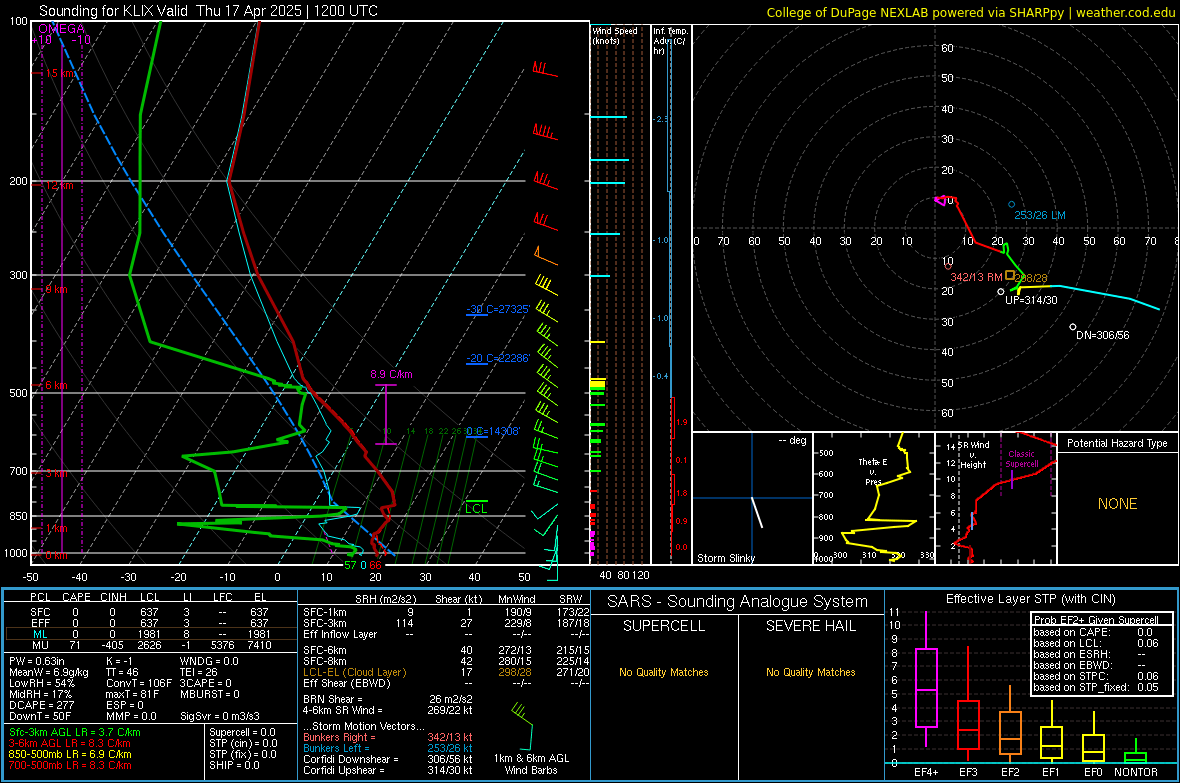The width and height of the screenshot is (1180, 783).
Task: Click the 'Inf. Temp. Adv.' panel header
Action: [670, 41]
